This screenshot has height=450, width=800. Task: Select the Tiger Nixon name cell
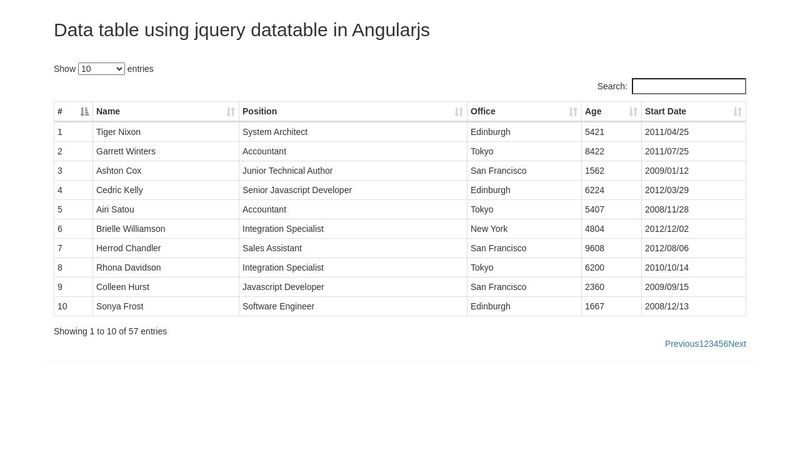[x=118, y=132]
